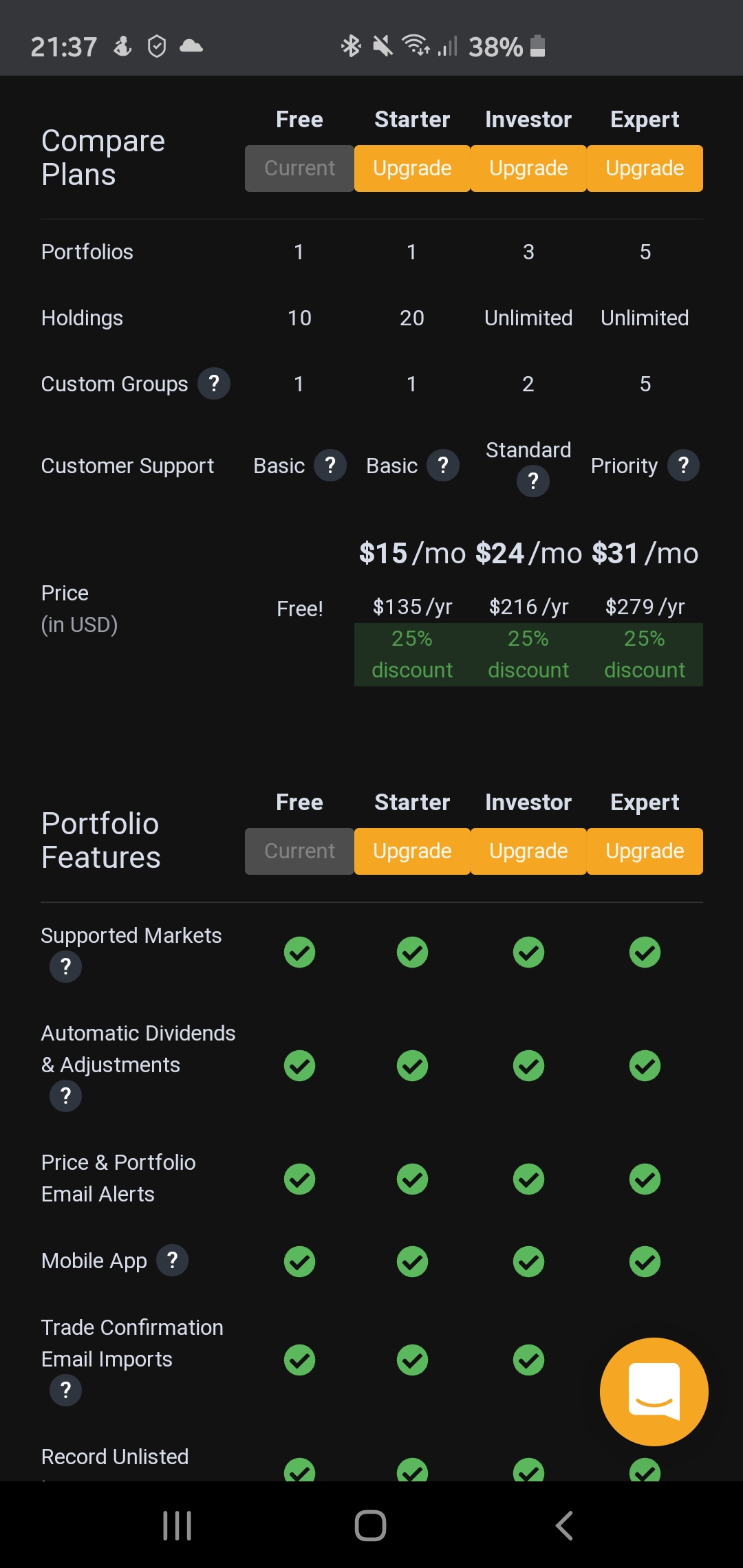
Task: Tap Current button in Compare Plans
Action: coord(299,168)
